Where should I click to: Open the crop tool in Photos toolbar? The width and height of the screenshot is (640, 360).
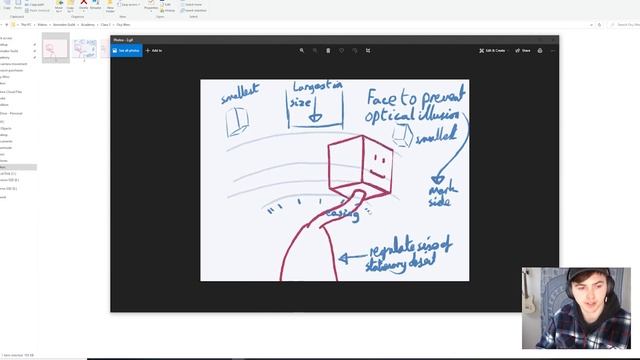tap(368, 51)
